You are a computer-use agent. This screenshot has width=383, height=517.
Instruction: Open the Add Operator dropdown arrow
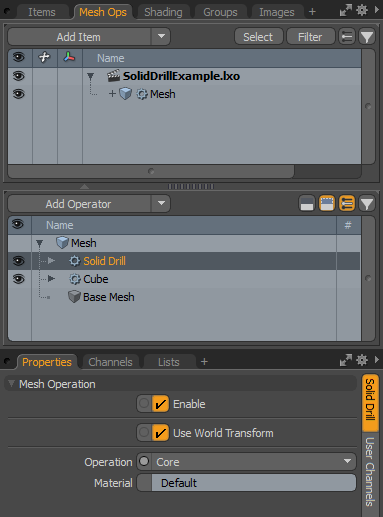pos(161,203)
